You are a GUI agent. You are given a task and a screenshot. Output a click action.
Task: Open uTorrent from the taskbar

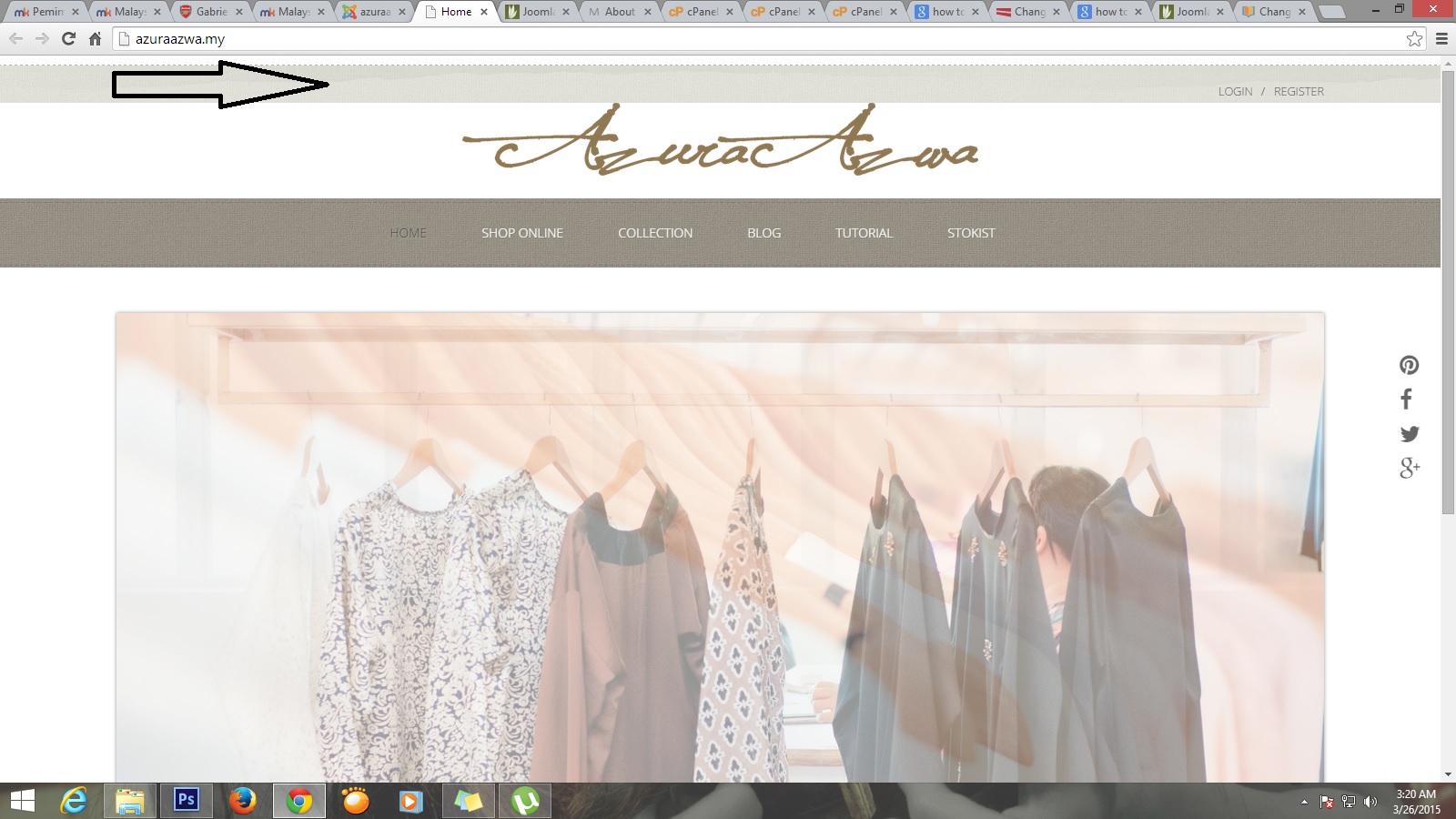pos(525,801)
